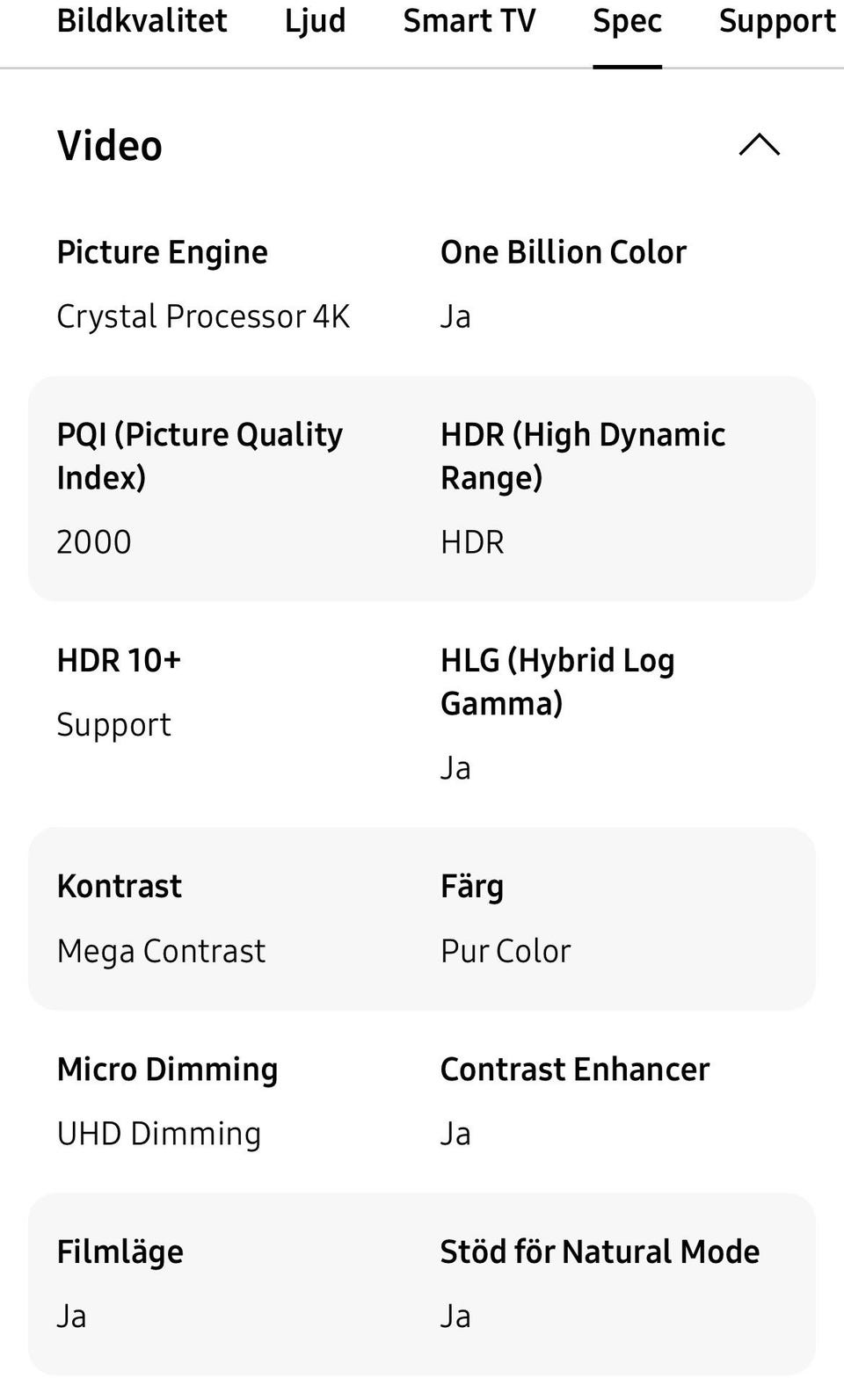Image resolution: width=844 pixels, height=1400 pixels.
Task: Click the HDR (High Dynamic Range) label
Action: tap(582, 455)
